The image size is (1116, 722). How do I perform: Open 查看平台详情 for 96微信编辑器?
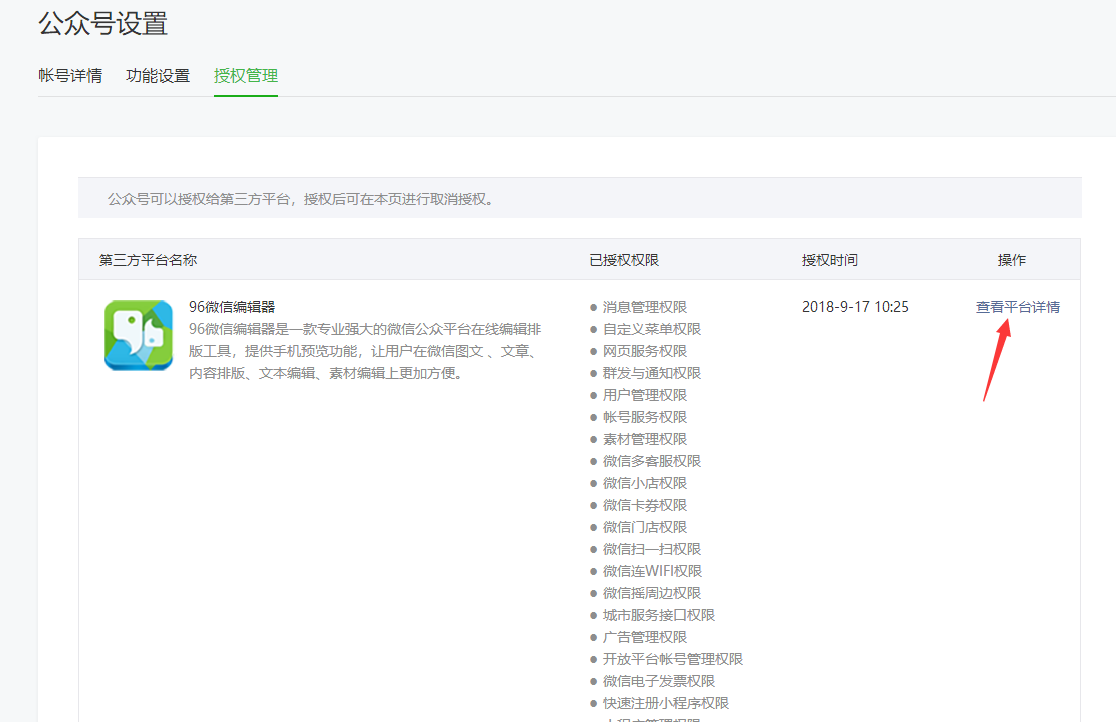(x=1019, y=307)
